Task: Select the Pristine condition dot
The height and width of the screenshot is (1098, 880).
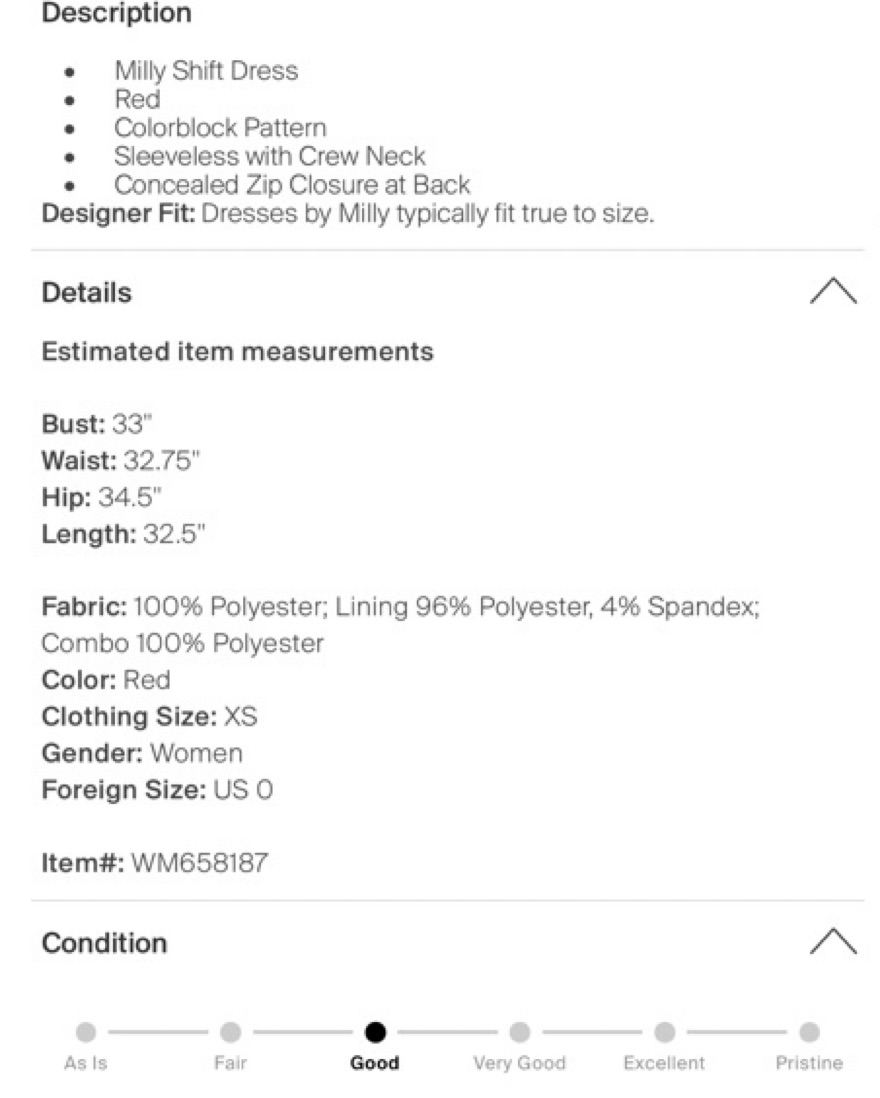Action: tap(809, 1031)
